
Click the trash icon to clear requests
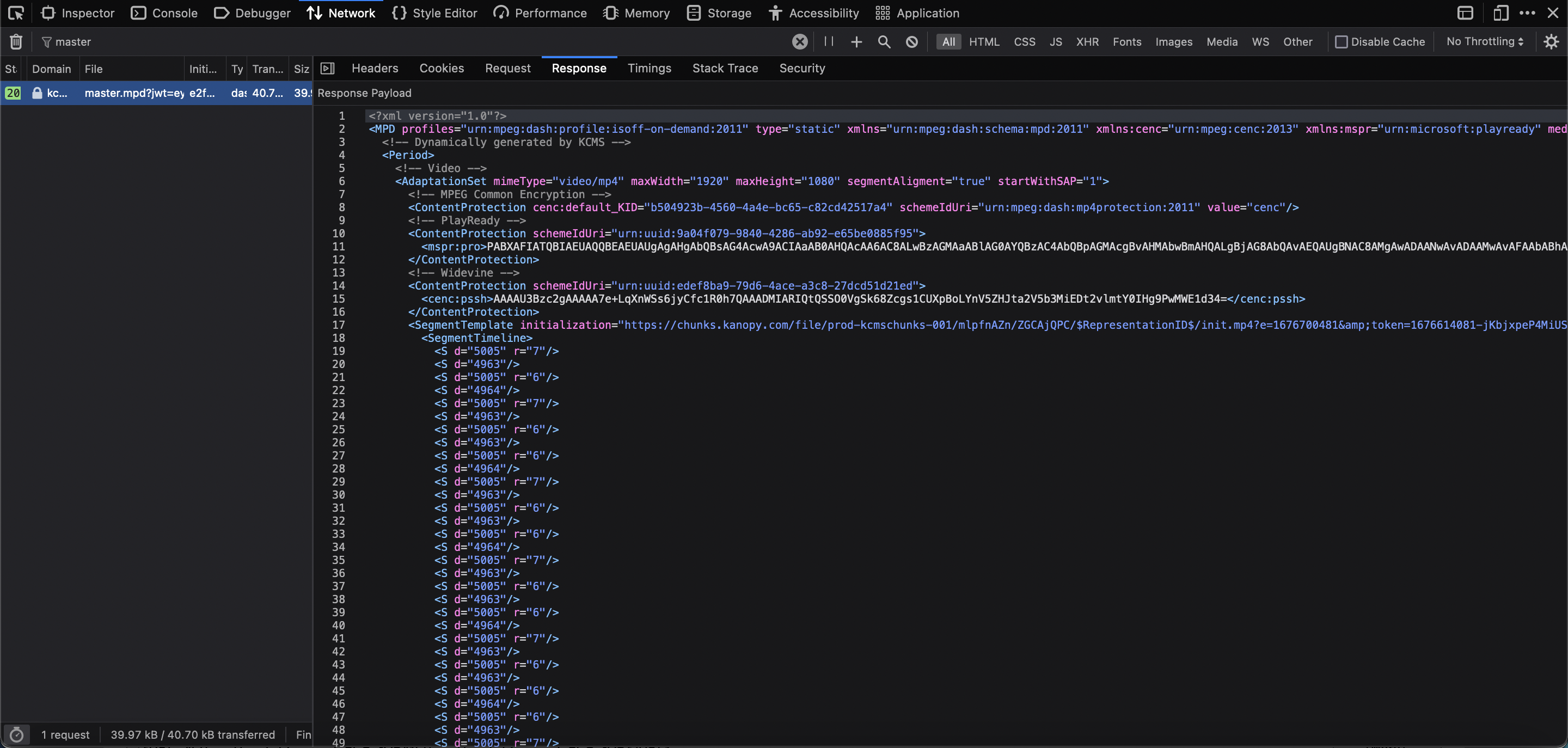coord(16,41)
